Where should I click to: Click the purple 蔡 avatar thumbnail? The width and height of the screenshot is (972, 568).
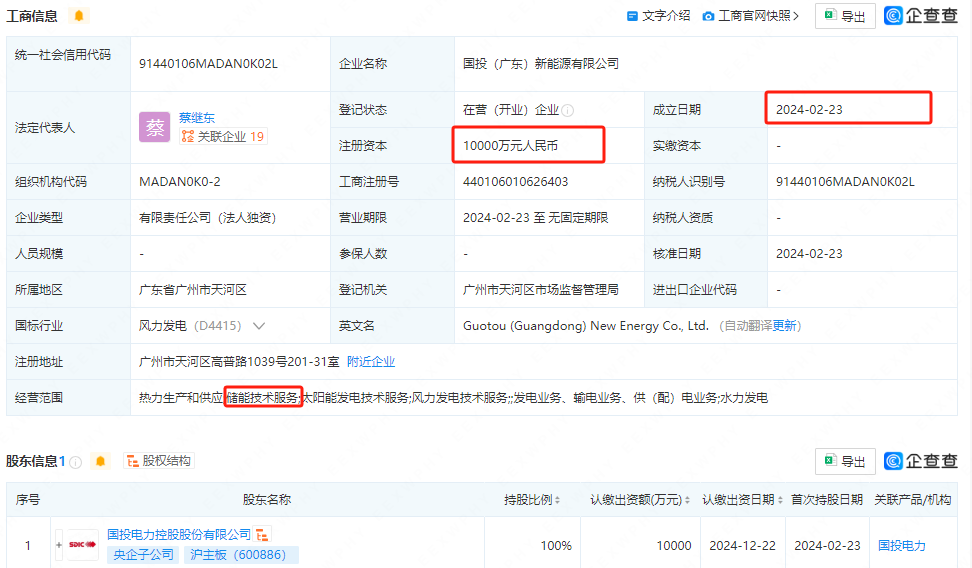click(x=154, y=127)
